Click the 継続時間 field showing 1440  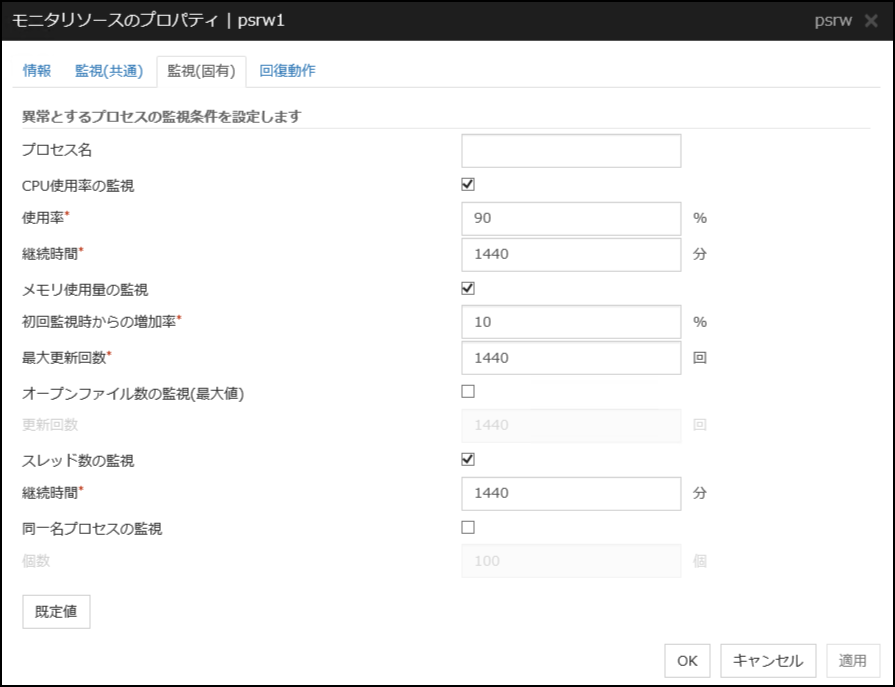pyautogui.click(x=570, y=254)
